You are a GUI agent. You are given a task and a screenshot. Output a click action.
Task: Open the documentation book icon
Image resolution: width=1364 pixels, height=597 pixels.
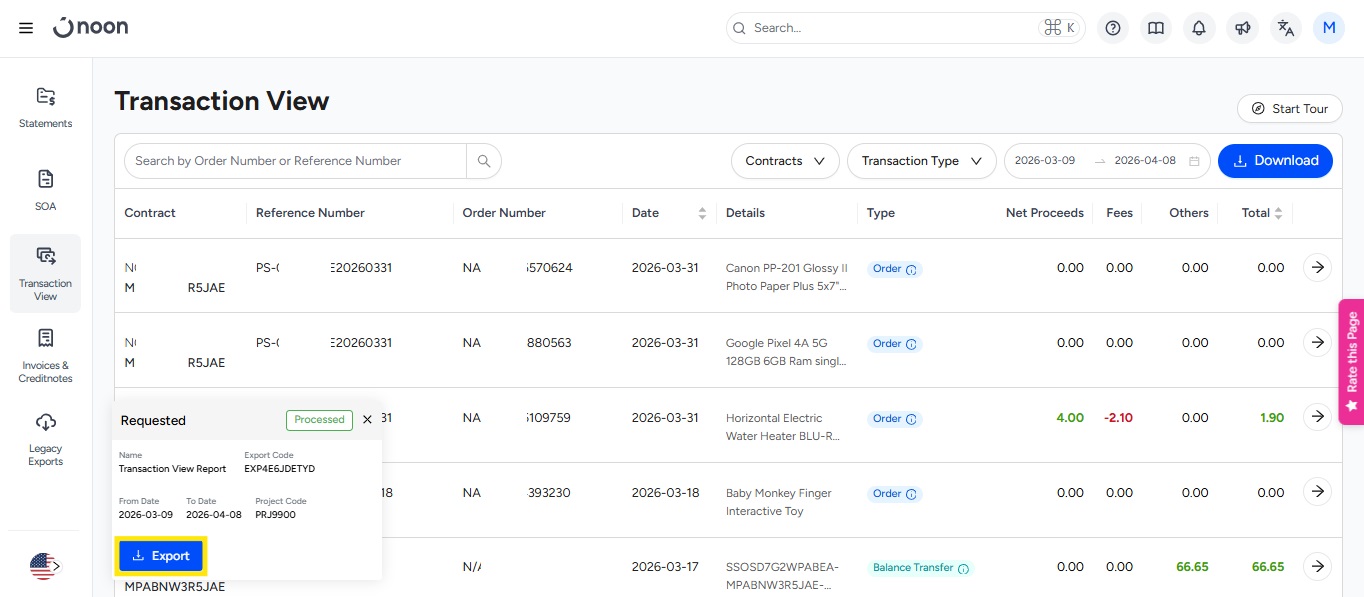click(x=1156, y=28)
